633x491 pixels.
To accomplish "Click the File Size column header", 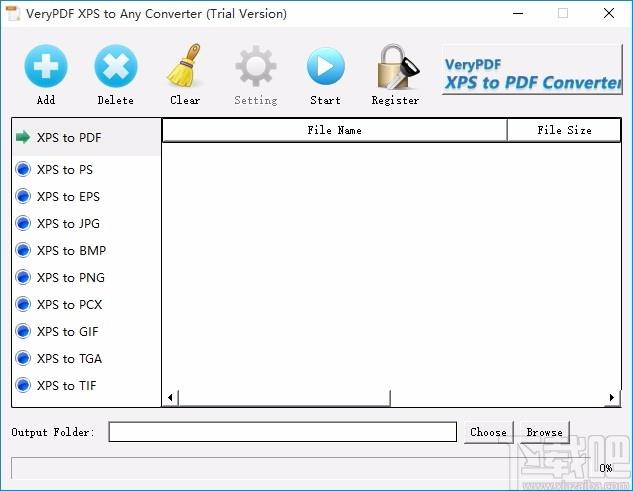I will (x=564, y=130).
